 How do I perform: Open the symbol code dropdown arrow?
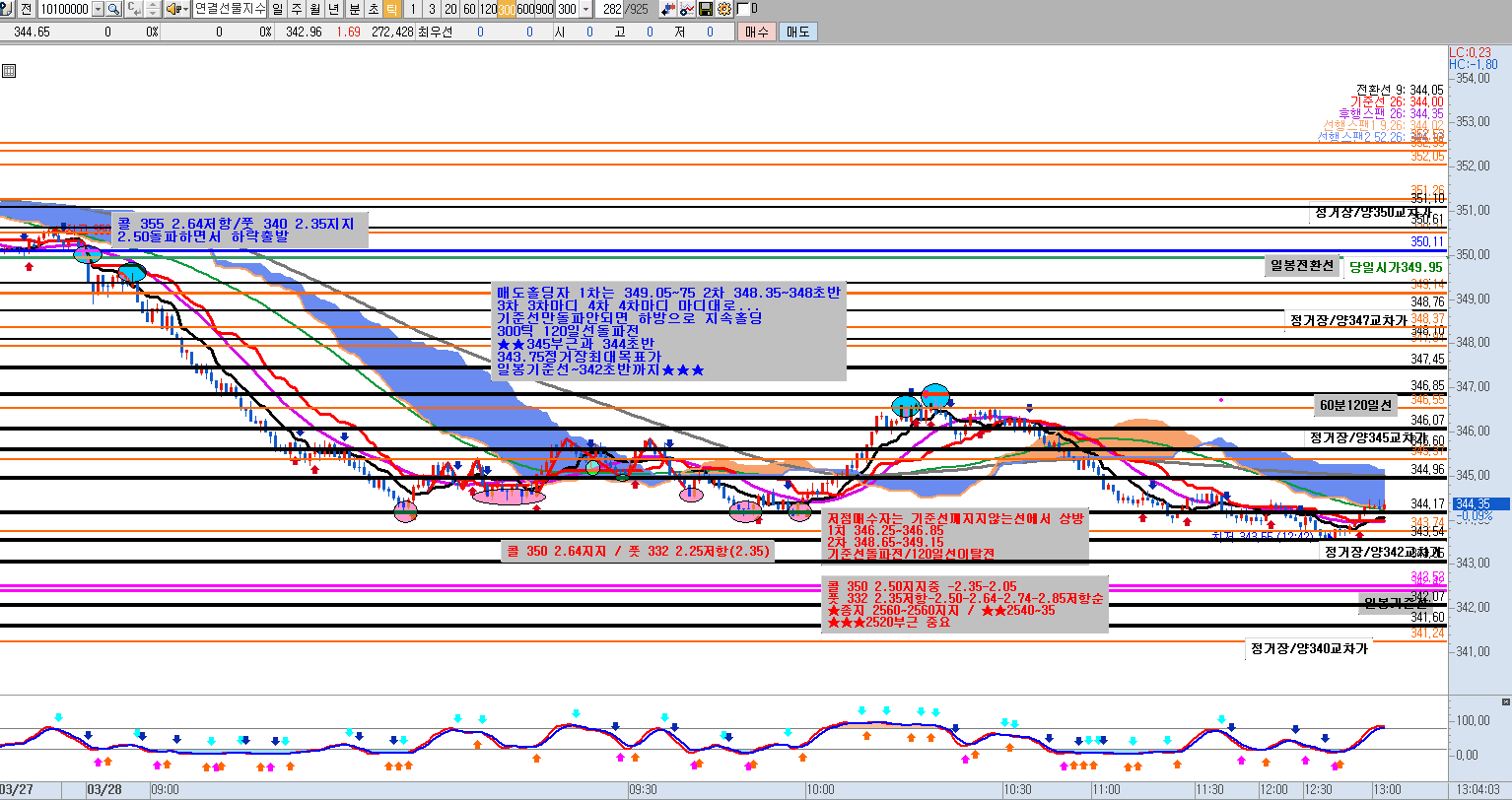[x=97, y=9]
